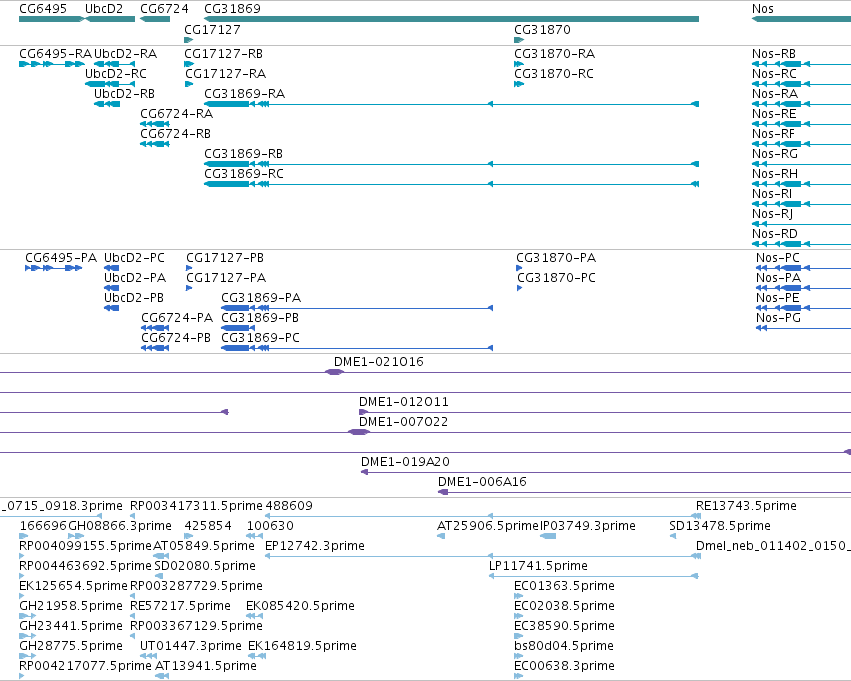
Task: Open EST LP11741.5prime
Action: [538, 566]
